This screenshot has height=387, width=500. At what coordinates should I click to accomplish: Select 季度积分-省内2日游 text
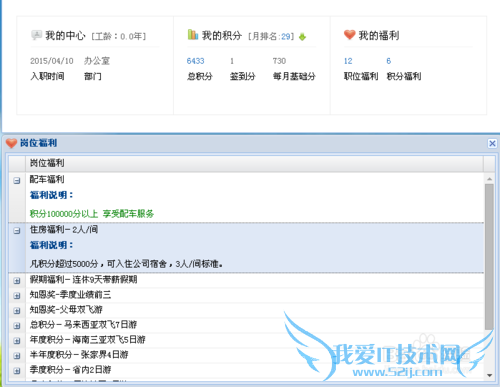pos(70,370)
